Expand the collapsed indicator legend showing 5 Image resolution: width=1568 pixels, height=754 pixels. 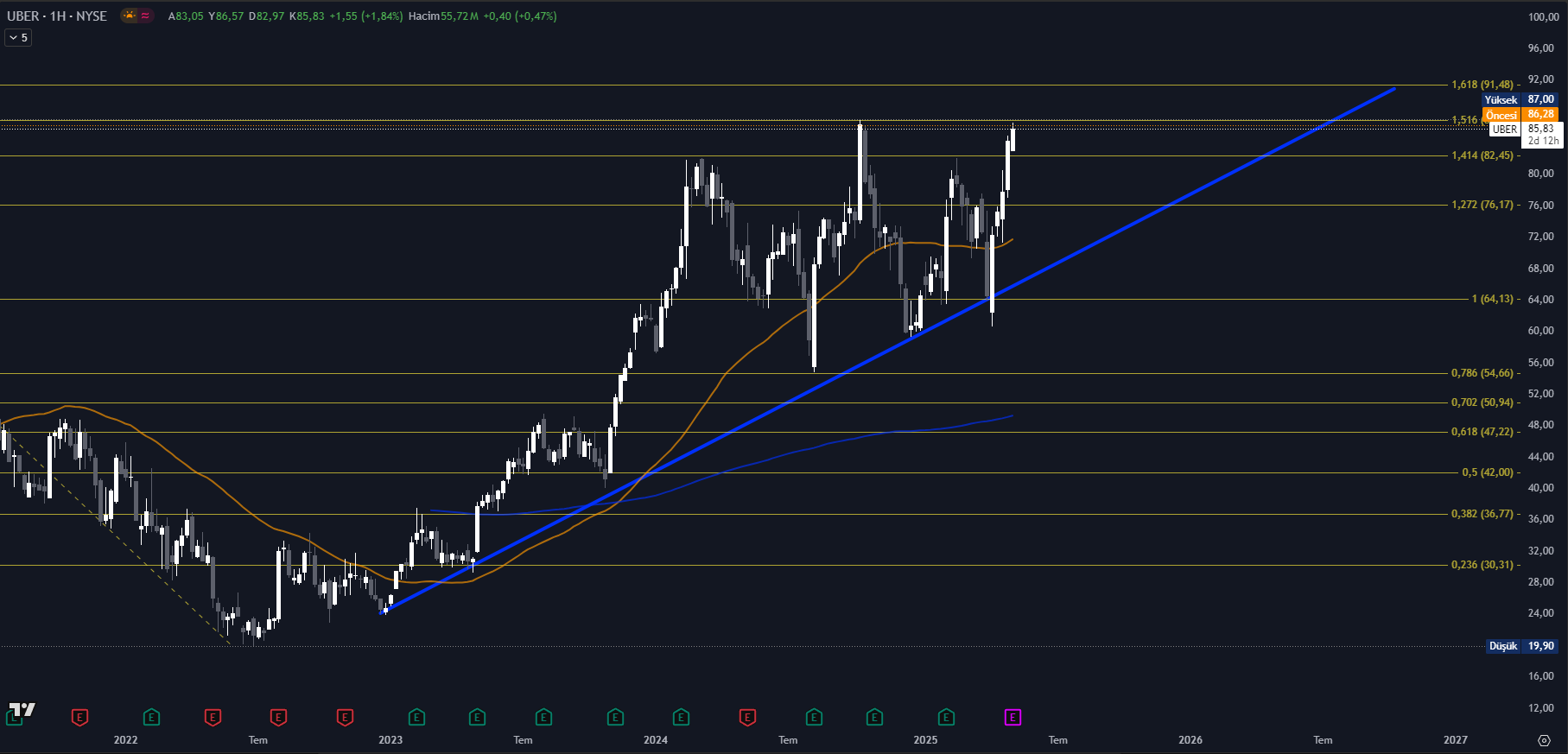click(x=18, y=37)
